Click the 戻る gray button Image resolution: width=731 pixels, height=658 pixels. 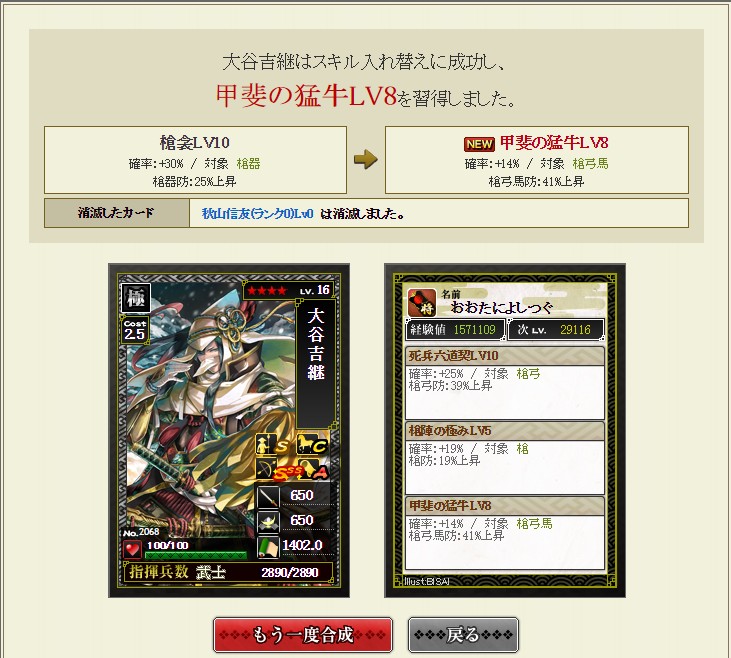tap(463, 635)
